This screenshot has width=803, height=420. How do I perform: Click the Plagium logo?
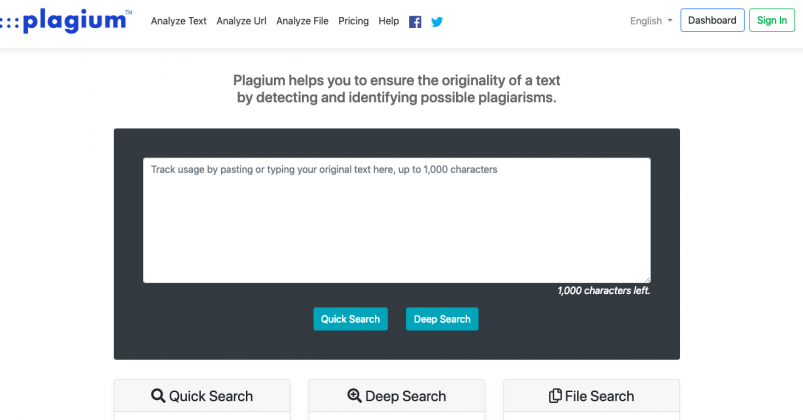click(66, 21)
